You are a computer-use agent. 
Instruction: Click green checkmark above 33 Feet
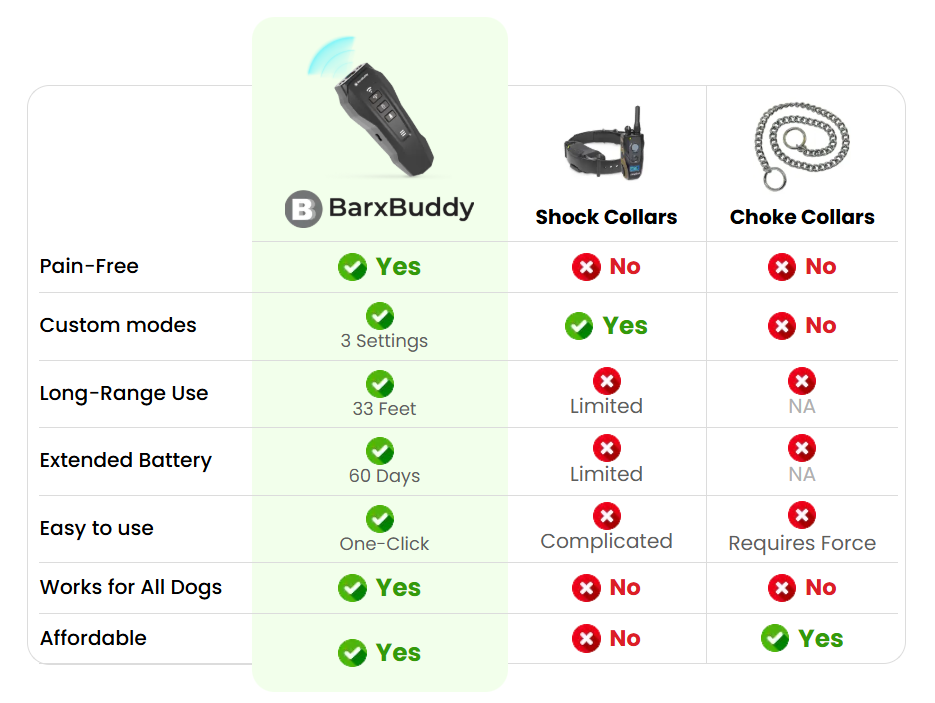380,384
